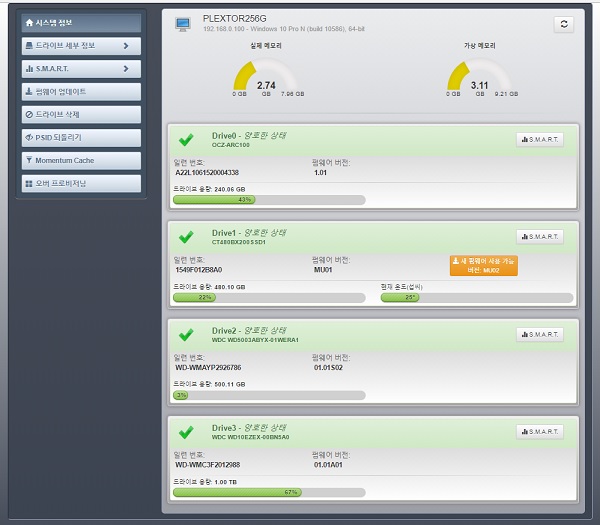
Task: Click Drive0 green checkmark status icon
Action: pos(186,140)
